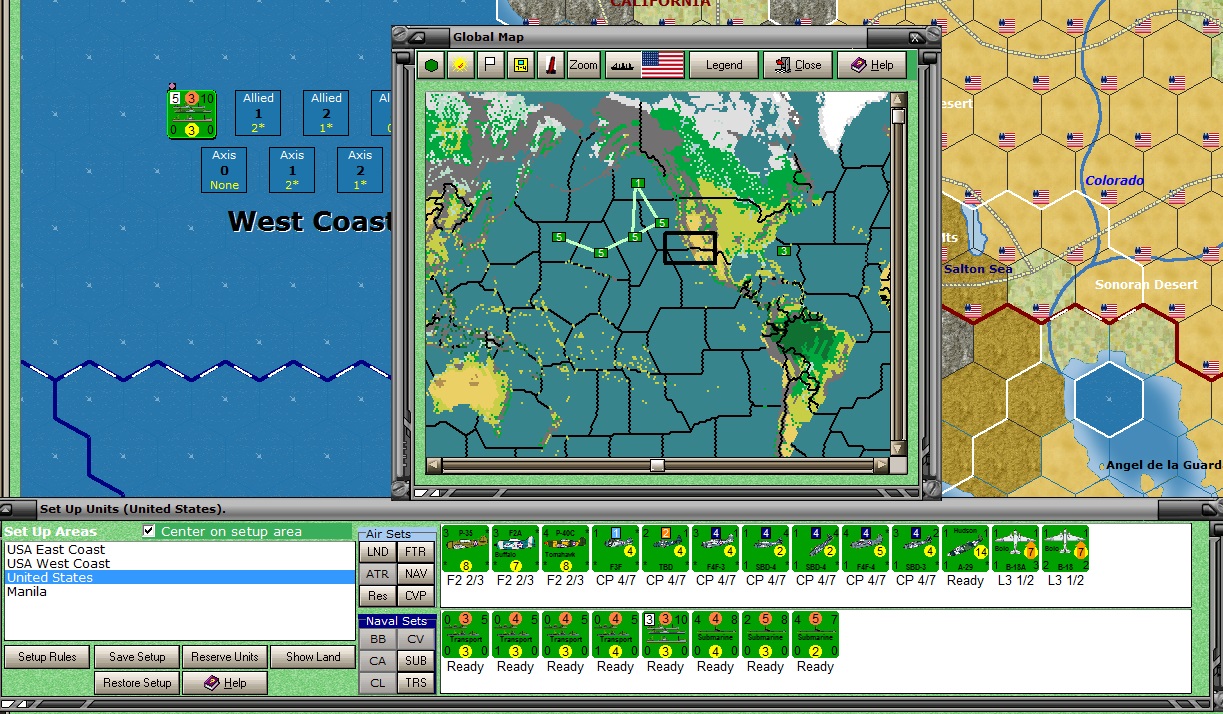
Task: Select the F3F carrier plane counter
Action: (x=615, y=549)
